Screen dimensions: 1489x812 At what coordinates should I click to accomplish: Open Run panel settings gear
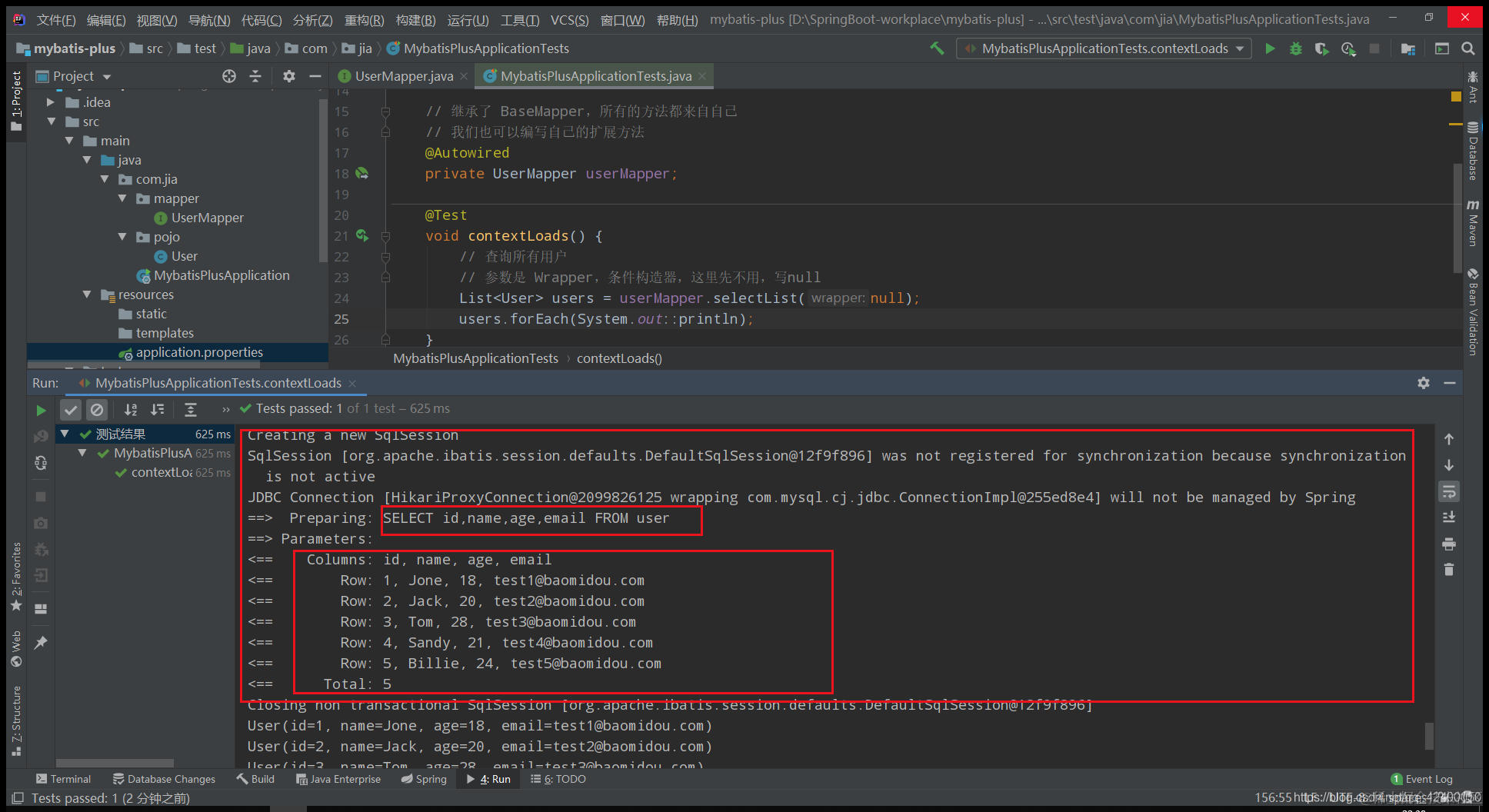click(x=1424, y=383)
